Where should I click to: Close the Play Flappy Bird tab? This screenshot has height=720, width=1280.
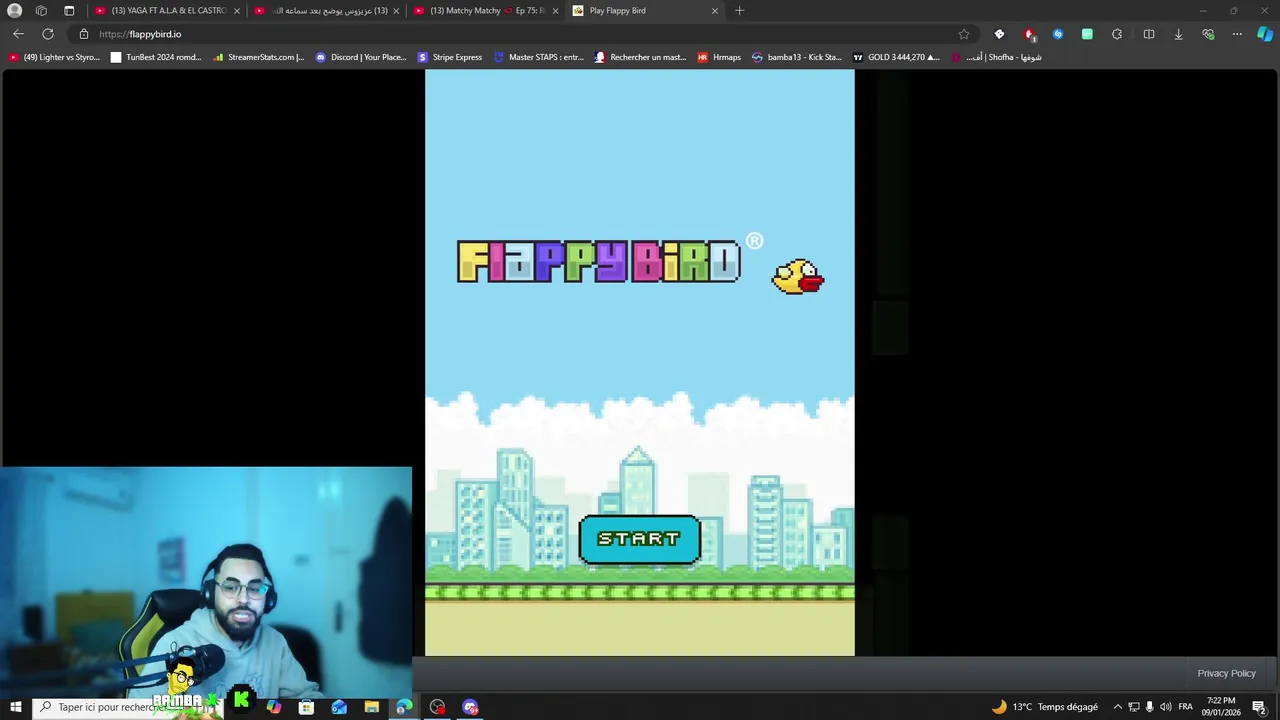click(715, 10)
